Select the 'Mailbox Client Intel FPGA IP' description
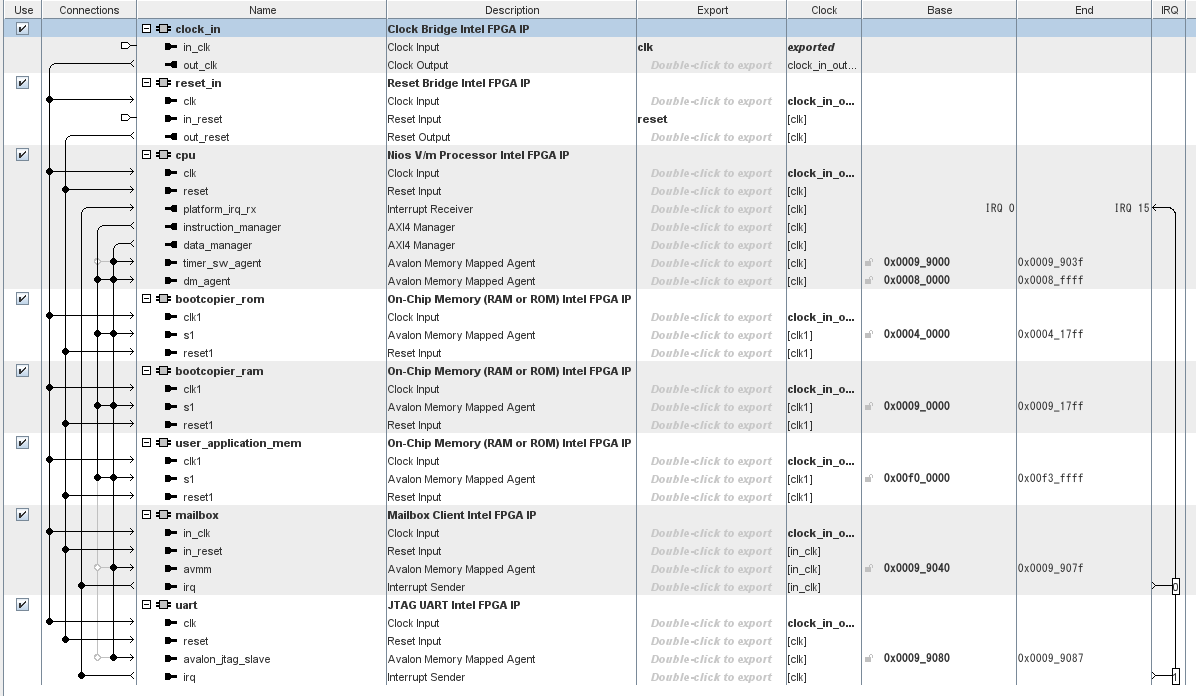1196x696 pixels. [x=461, y=515]
